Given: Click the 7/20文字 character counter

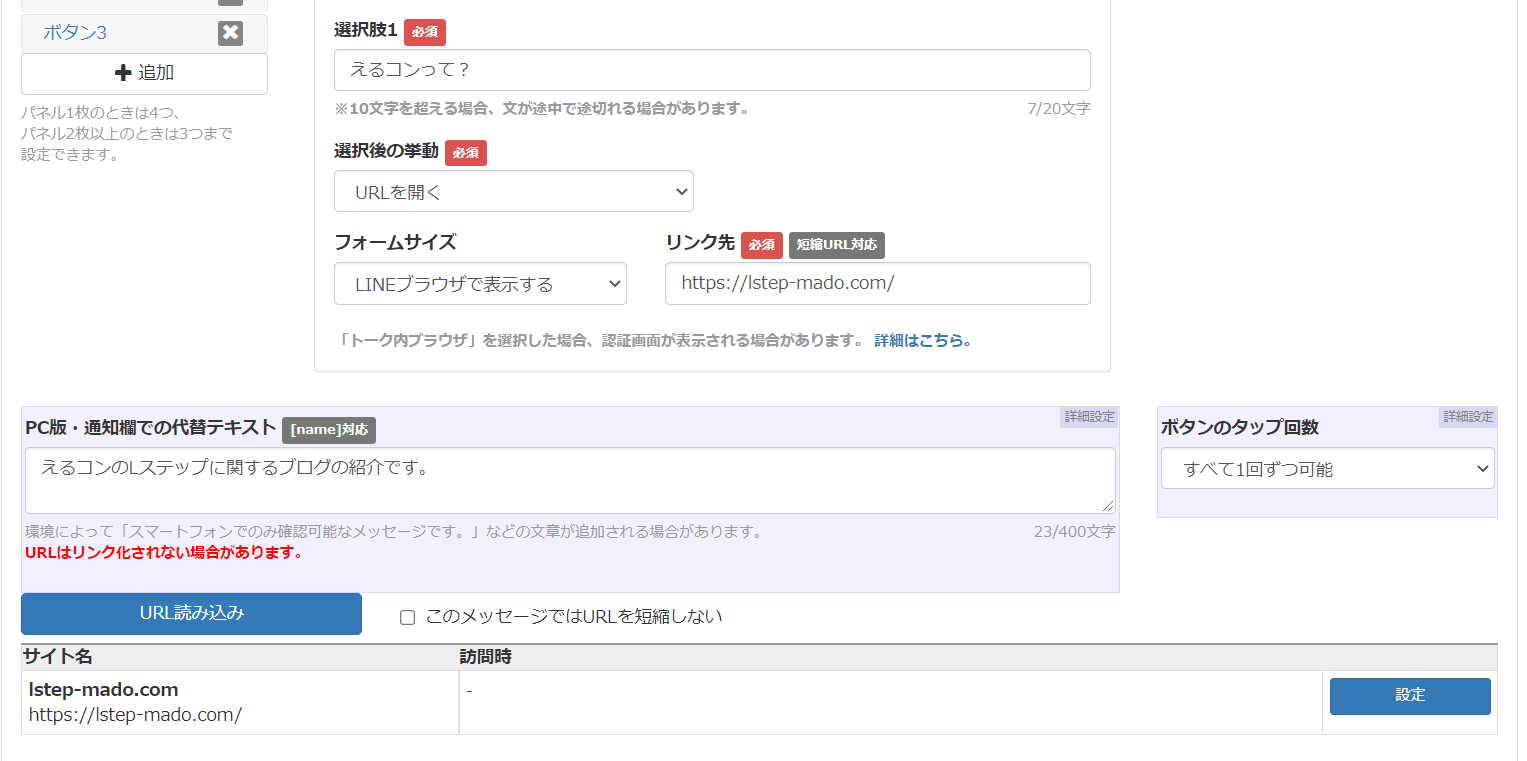Looking at the screenshot, I should pos(1058,108).
